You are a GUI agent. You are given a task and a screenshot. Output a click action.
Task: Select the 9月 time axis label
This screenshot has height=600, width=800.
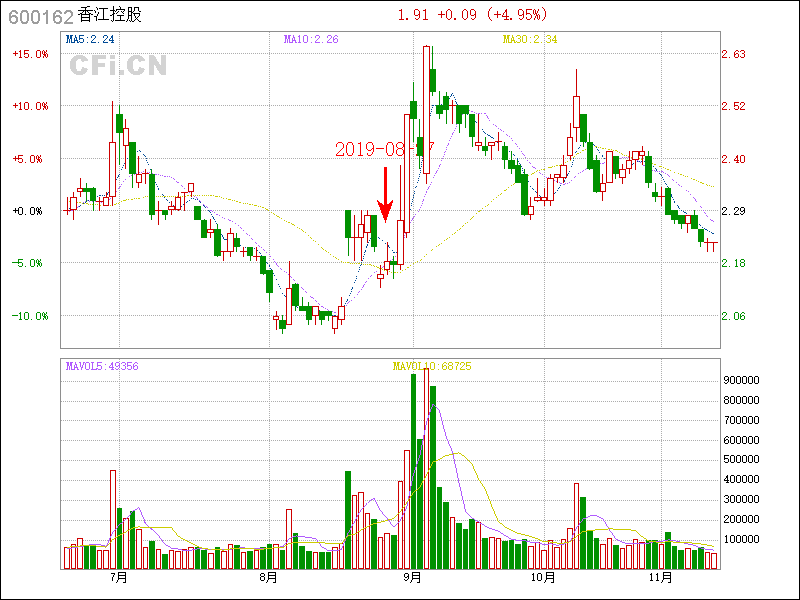[411, 577]
